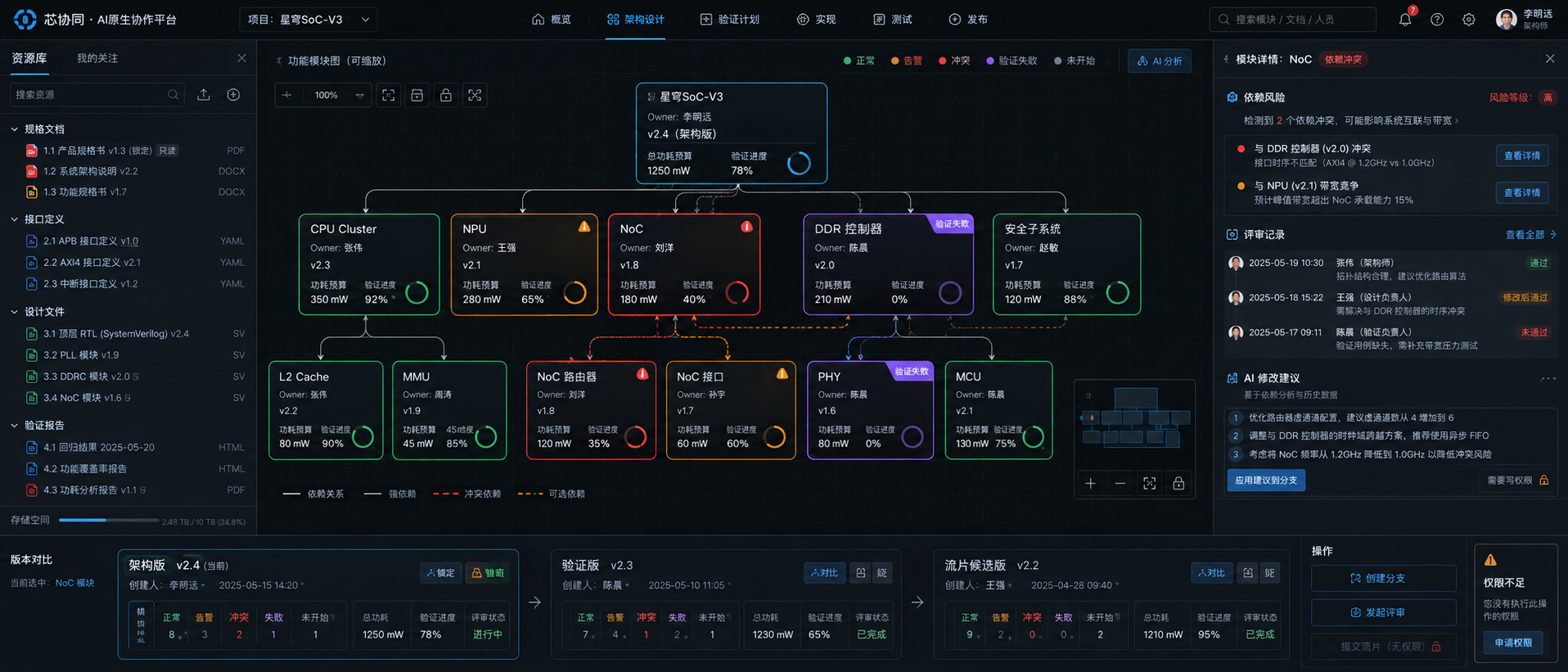Open 查看全部 review records link

pos(1530,235)
